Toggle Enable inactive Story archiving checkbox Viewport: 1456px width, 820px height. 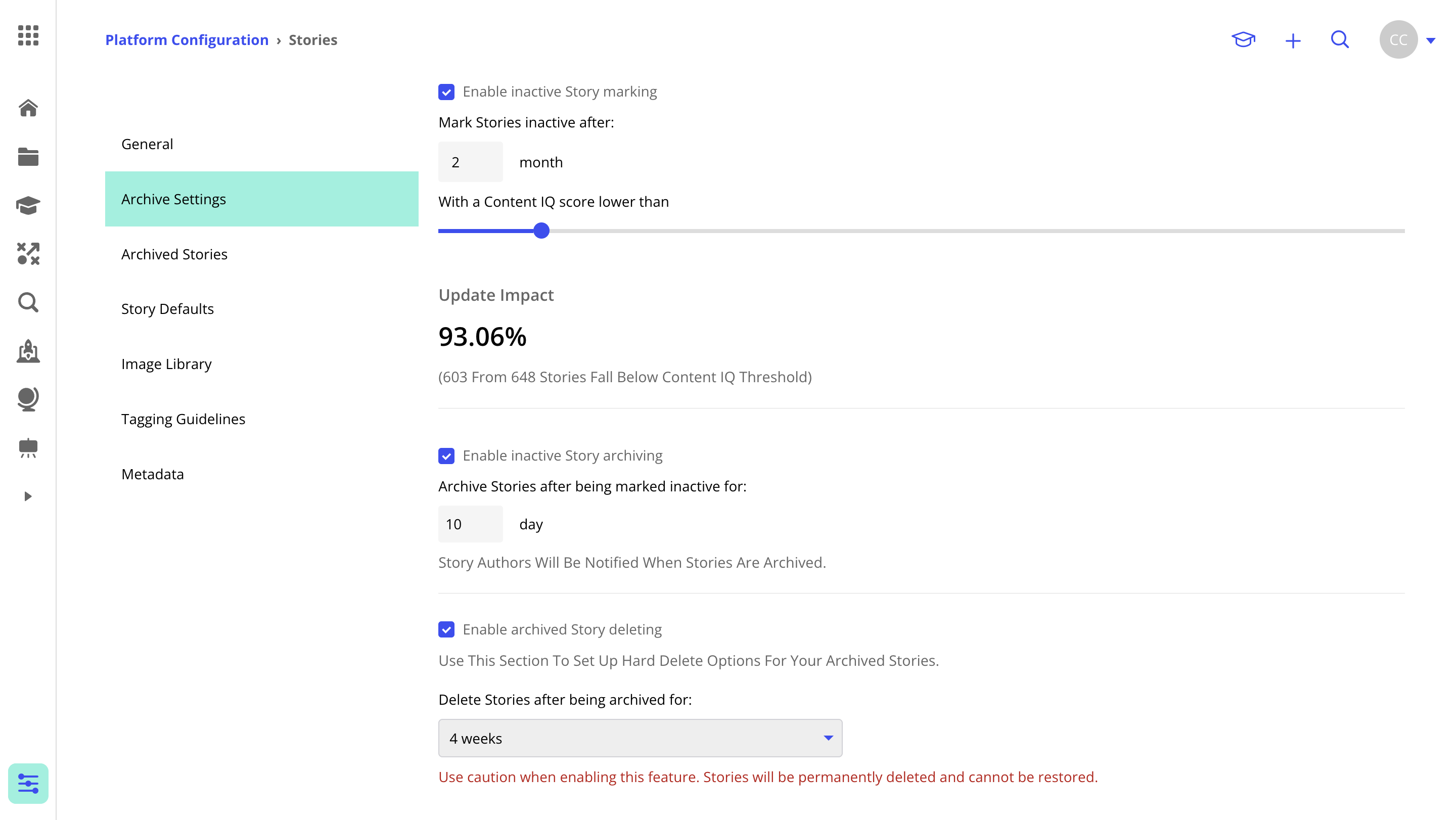pos(446,456)
